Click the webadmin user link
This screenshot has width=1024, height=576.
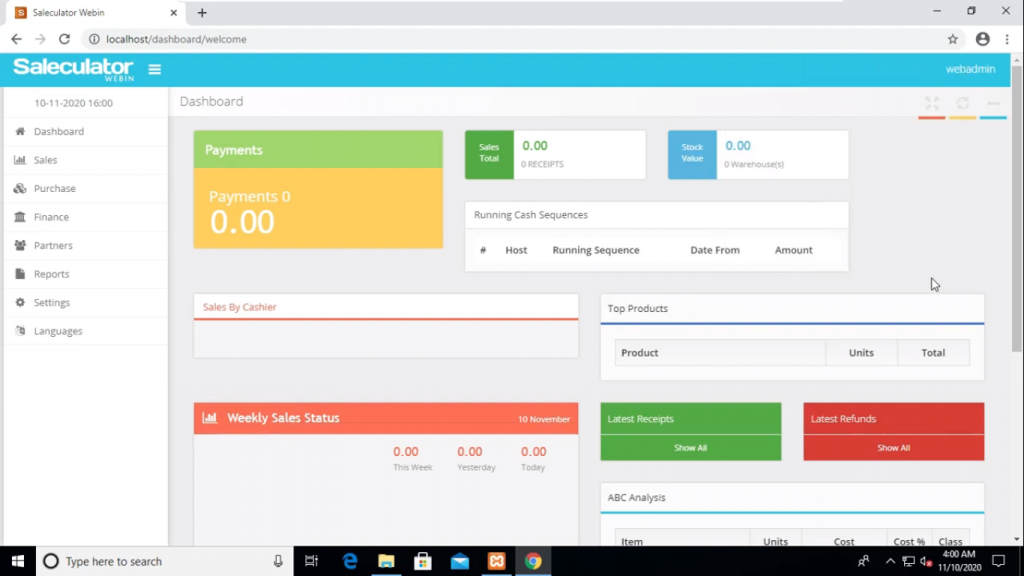click(970, 69)
